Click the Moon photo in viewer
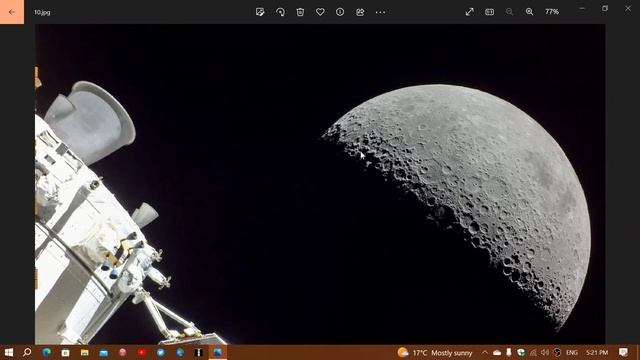 pyautogui.click(x=320, y=184)
